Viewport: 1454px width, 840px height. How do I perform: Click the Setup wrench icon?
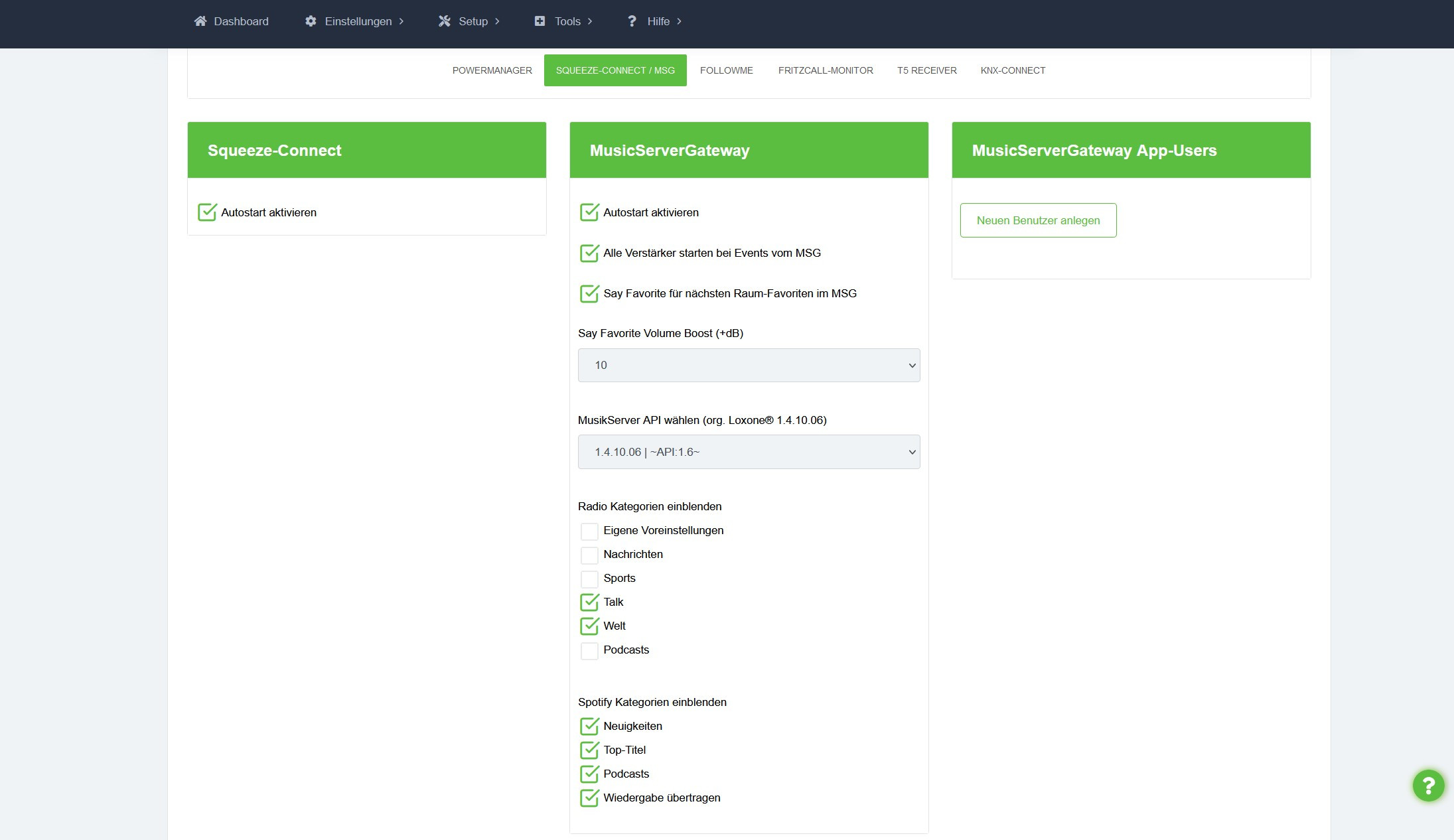pyautogui.click(x=445, y=21)
